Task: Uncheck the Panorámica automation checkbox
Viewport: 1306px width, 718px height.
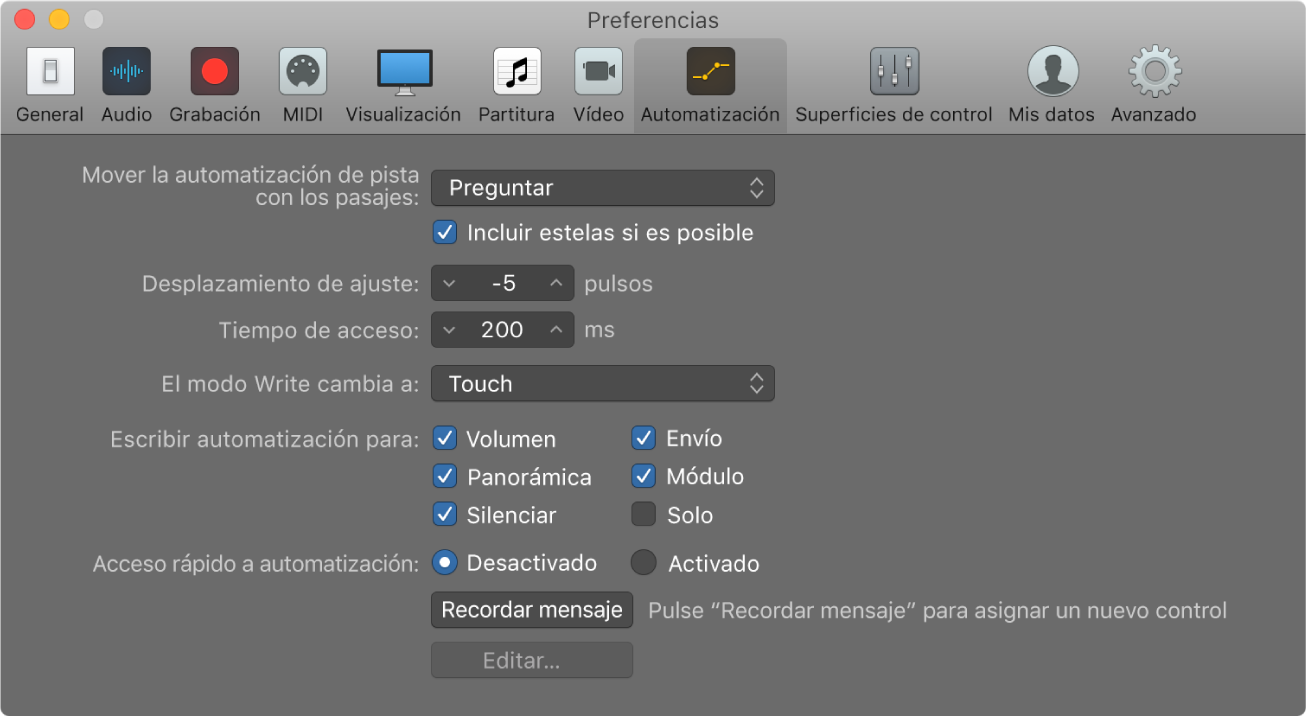Action: [x=445, y=477]
